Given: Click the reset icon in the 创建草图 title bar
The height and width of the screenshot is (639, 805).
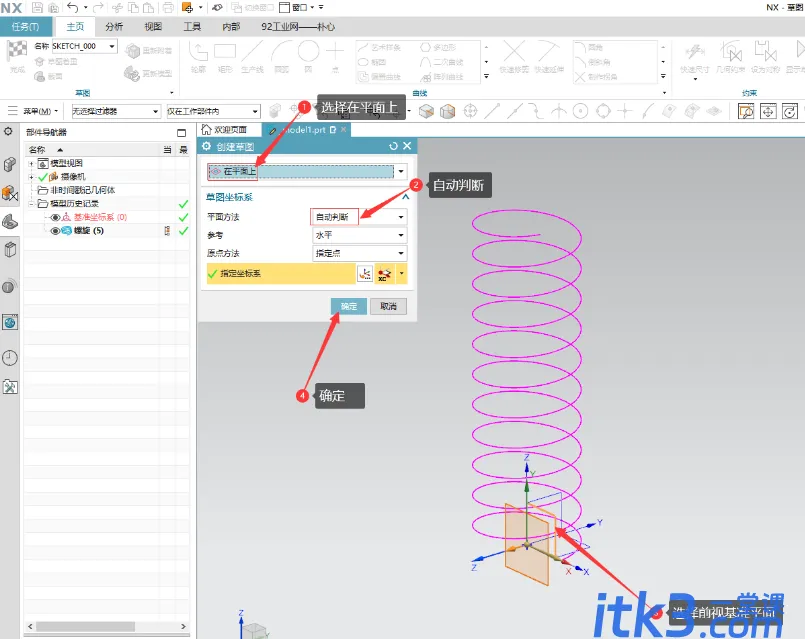Looking at the screenshot, I should (393, 146).
